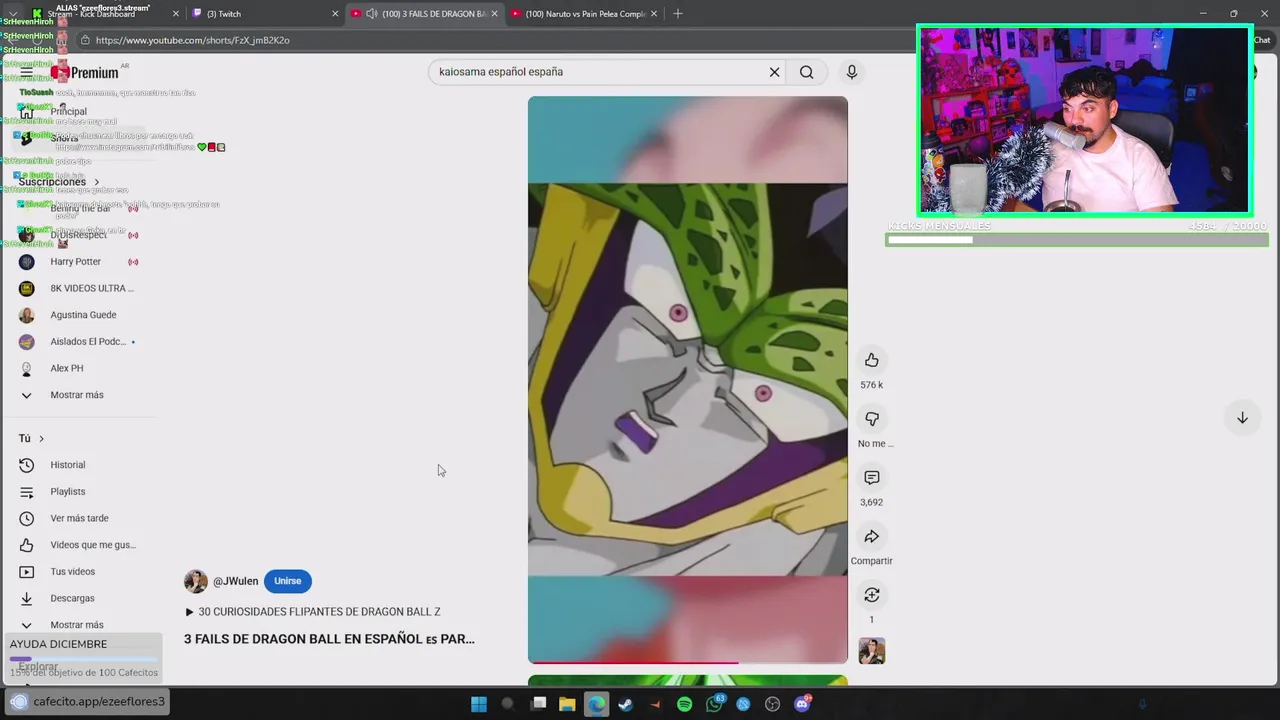
Task: Open Steam from the taskbar
Action: click(x=626, y=704)
